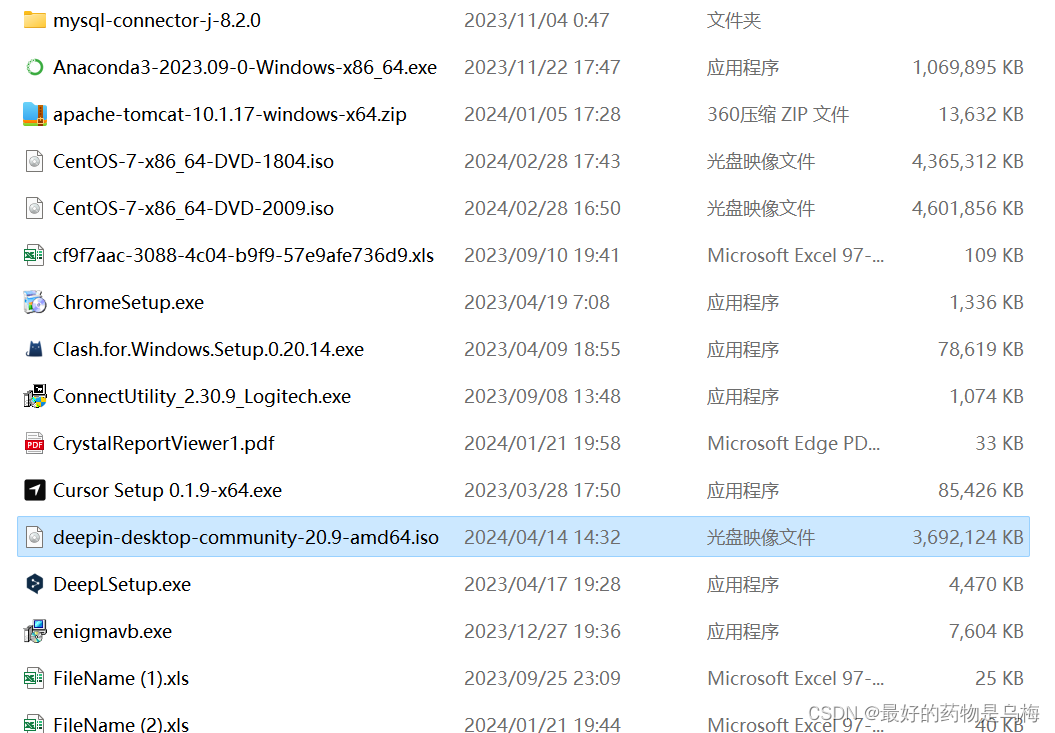Click the FileName (1).xls Excel icon
This screenshot has height=733, width=1055.
point(34,678)
